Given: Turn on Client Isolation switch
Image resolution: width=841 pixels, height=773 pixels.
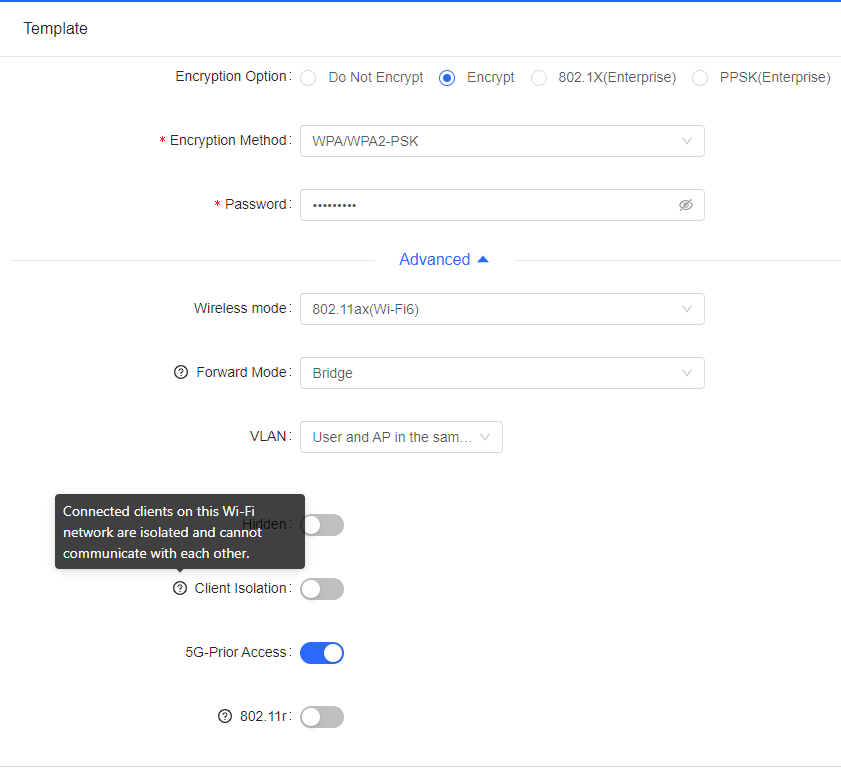Looking at the screenshot, I should coord(322,589).
